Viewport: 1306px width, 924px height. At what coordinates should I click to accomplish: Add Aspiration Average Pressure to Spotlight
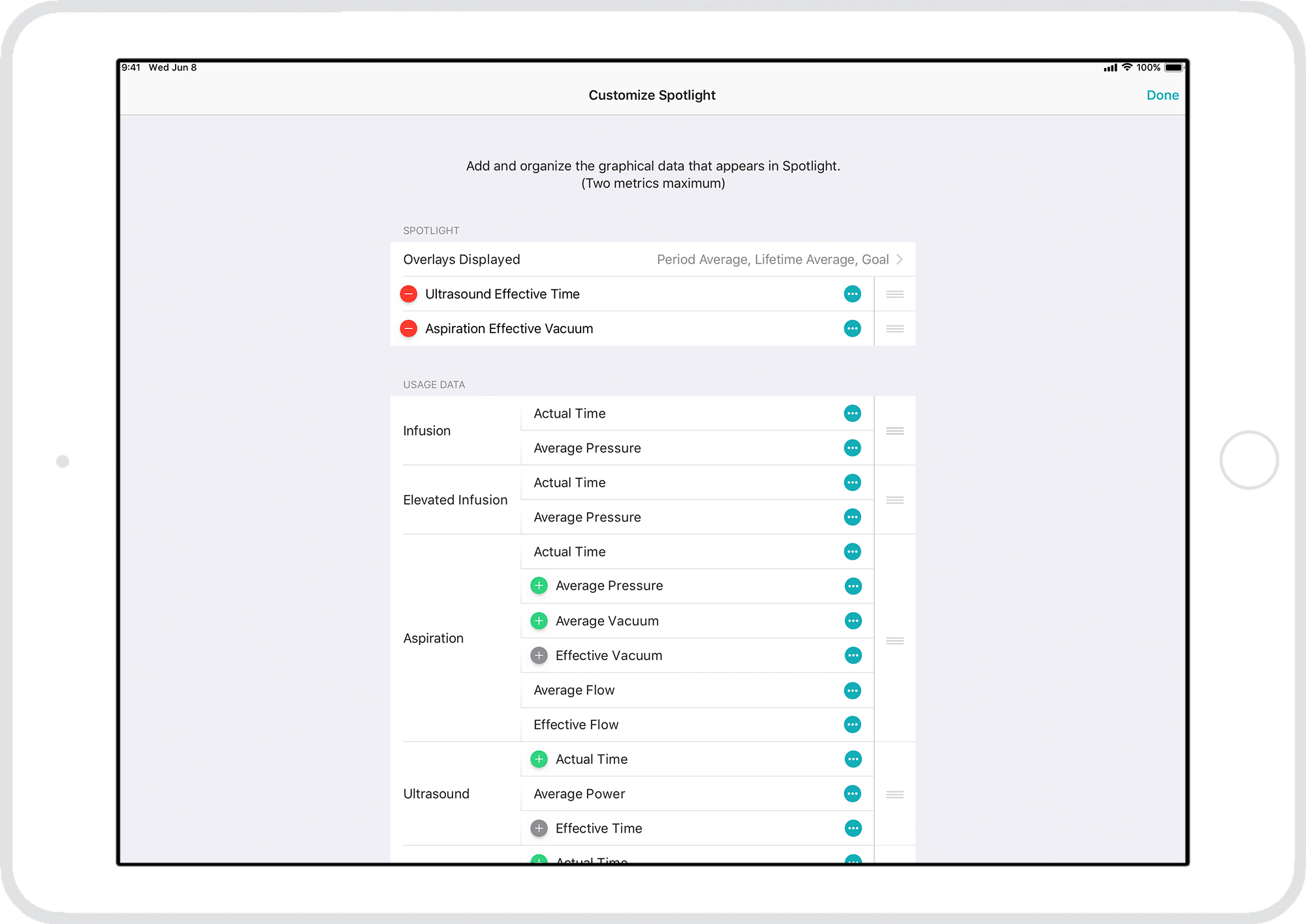[539, 586]
